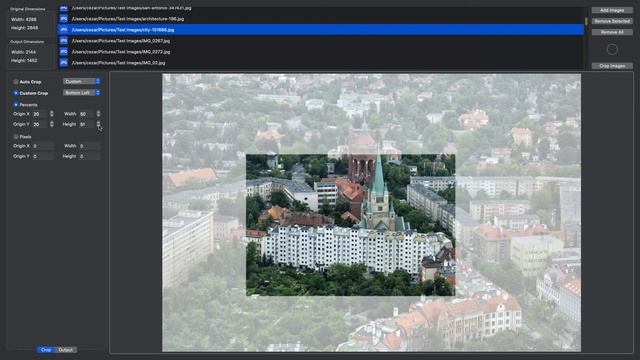Click the Crop Images button

(612, 66)
